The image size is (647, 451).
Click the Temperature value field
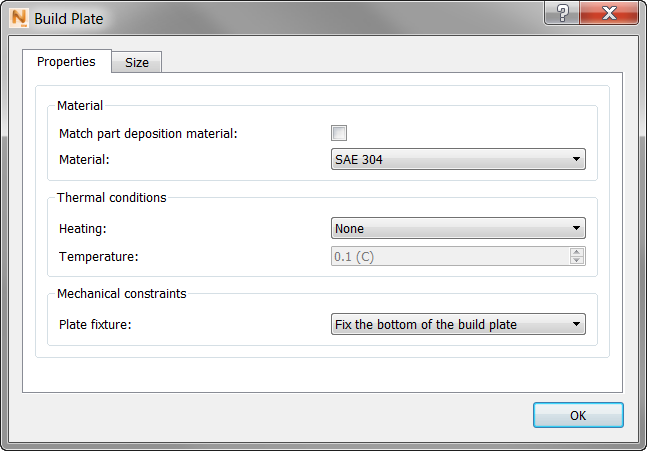pyautogui.click(x=449, y=256)
